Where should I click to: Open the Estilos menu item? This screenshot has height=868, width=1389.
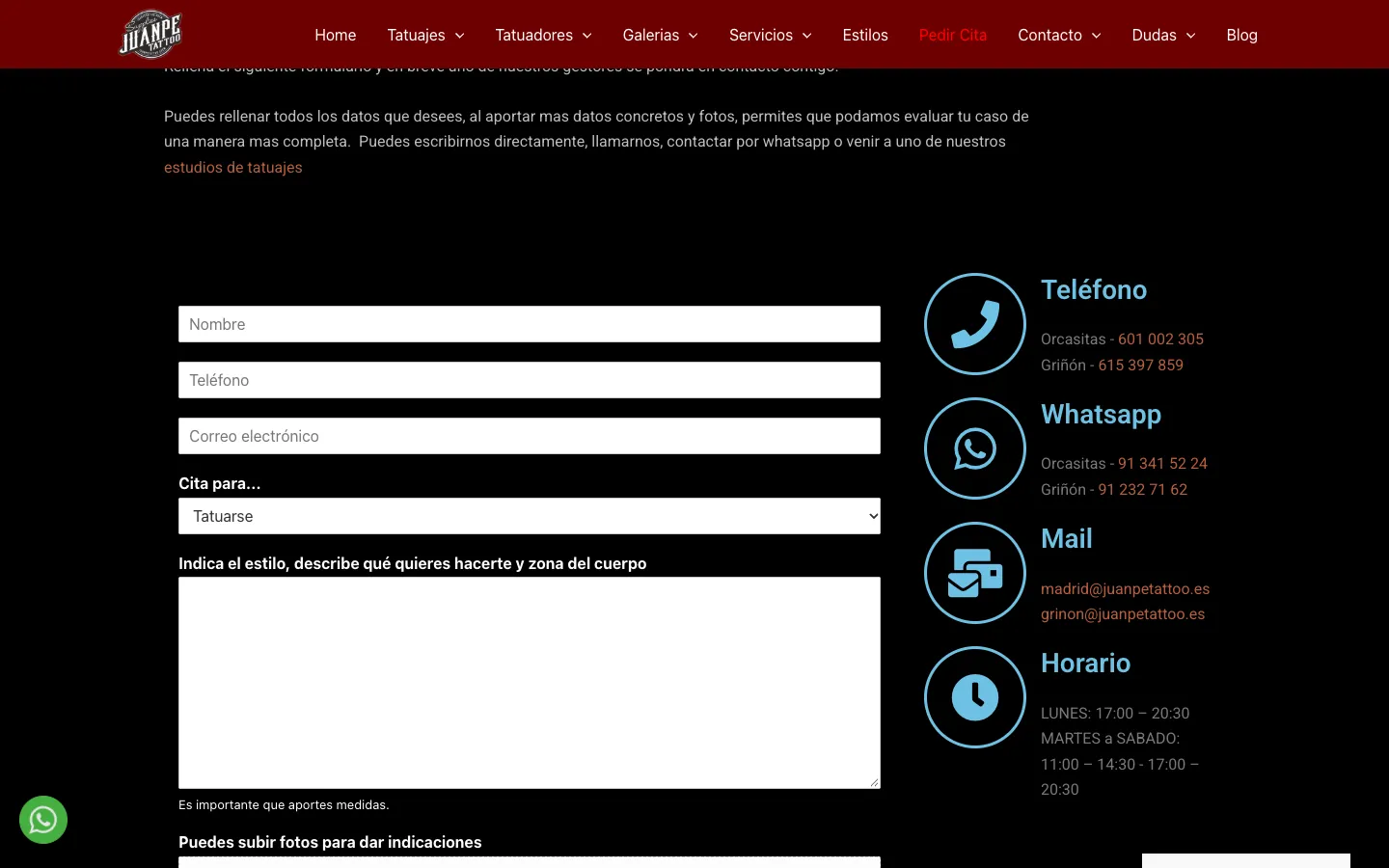pyautogui.click(x=865, y=35)
